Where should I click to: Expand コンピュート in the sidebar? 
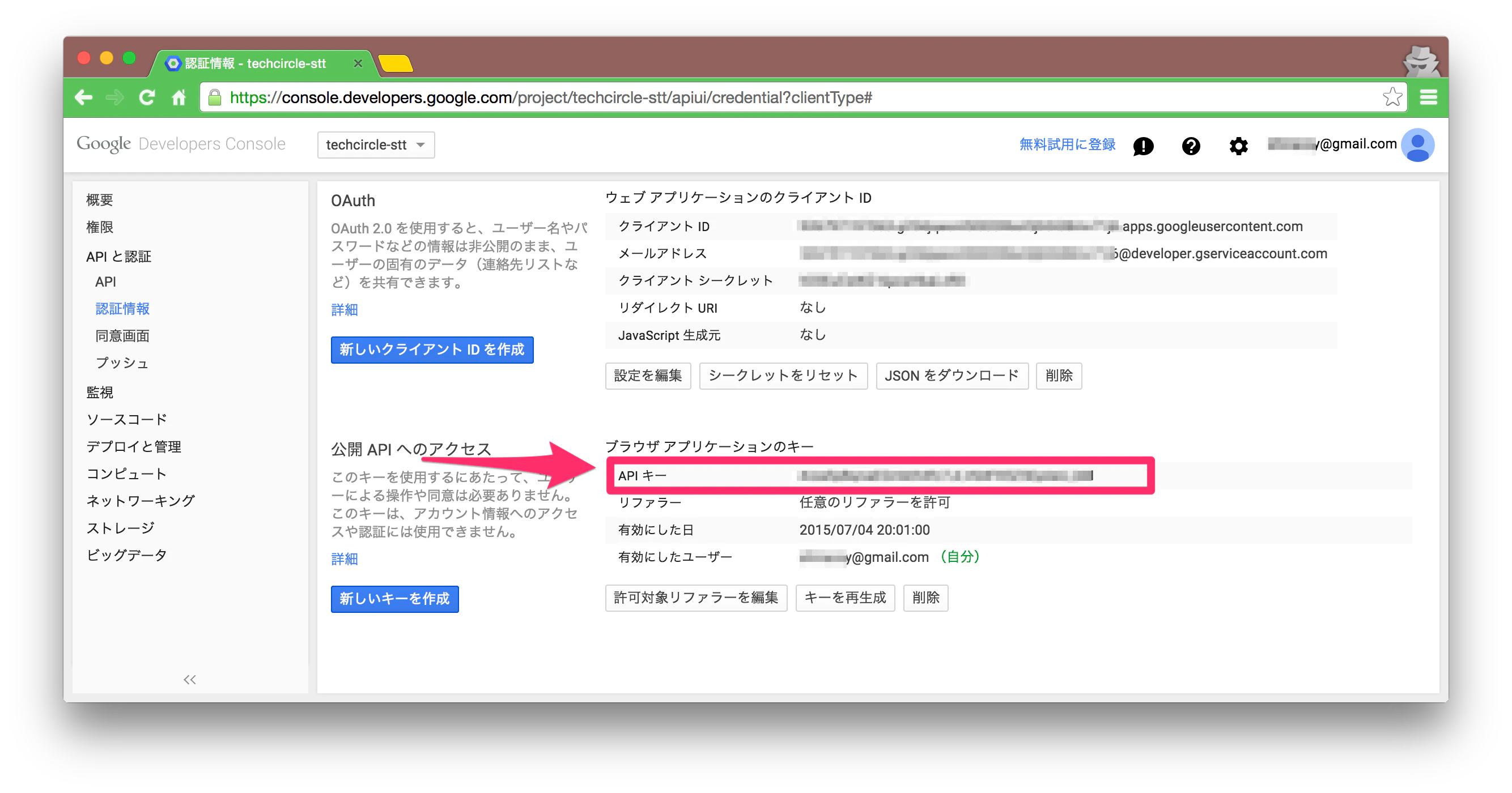tap(127, 474)
